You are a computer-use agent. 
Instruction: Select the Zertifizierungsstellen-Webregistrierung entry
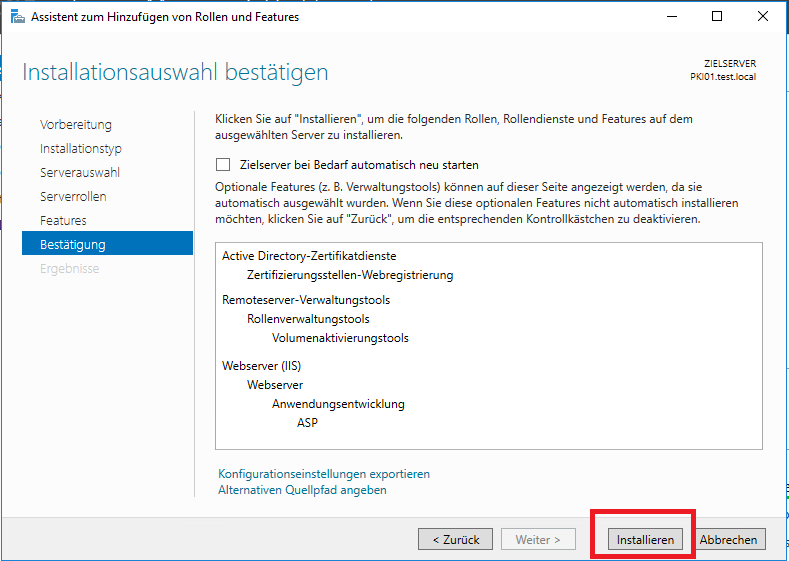(x=350, y=275)
